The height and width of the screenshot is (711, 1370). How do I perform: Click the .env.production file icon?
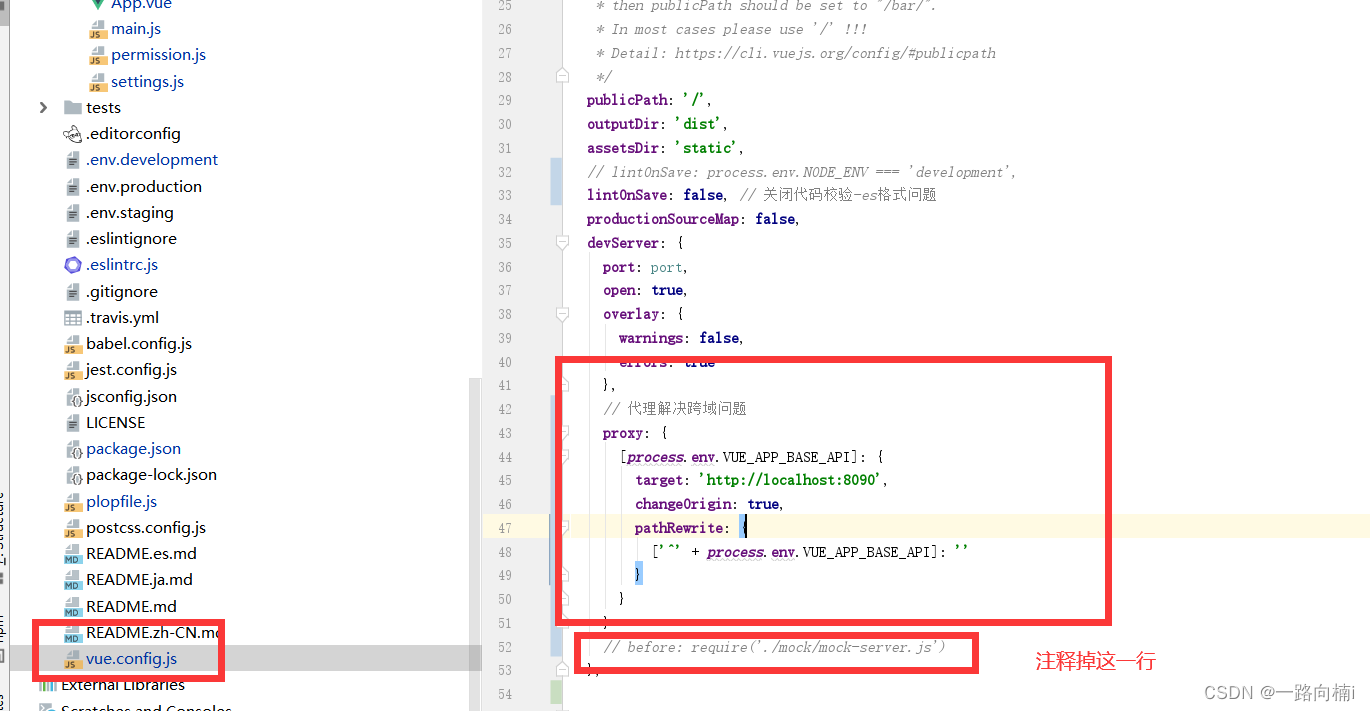click(73, 187)
